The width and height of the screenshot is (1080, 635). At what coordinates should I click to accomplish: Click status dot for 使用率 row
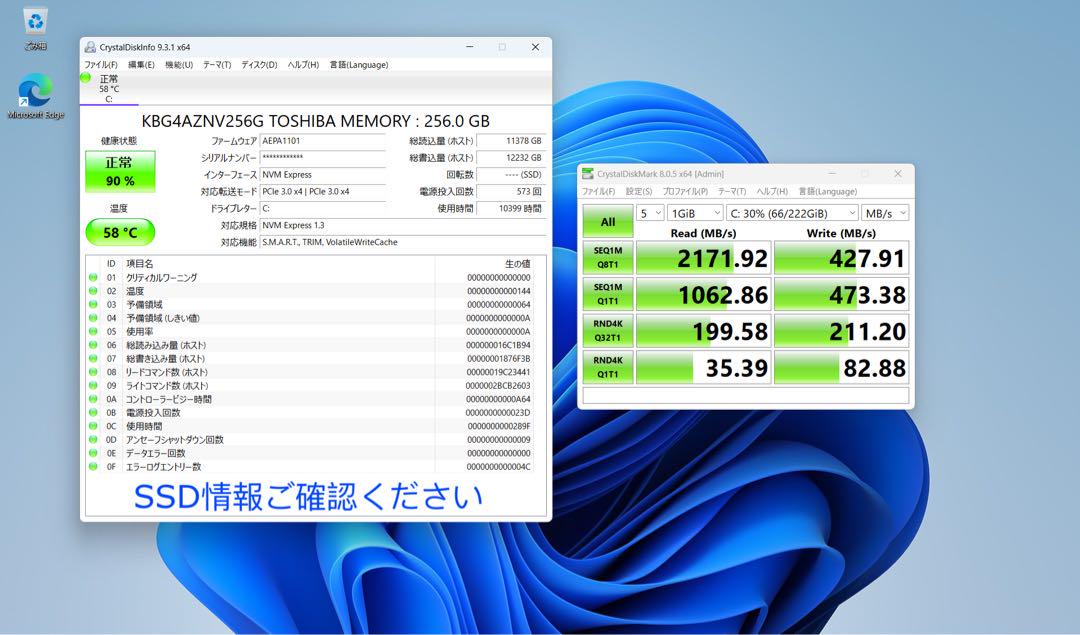pos(93,331)
